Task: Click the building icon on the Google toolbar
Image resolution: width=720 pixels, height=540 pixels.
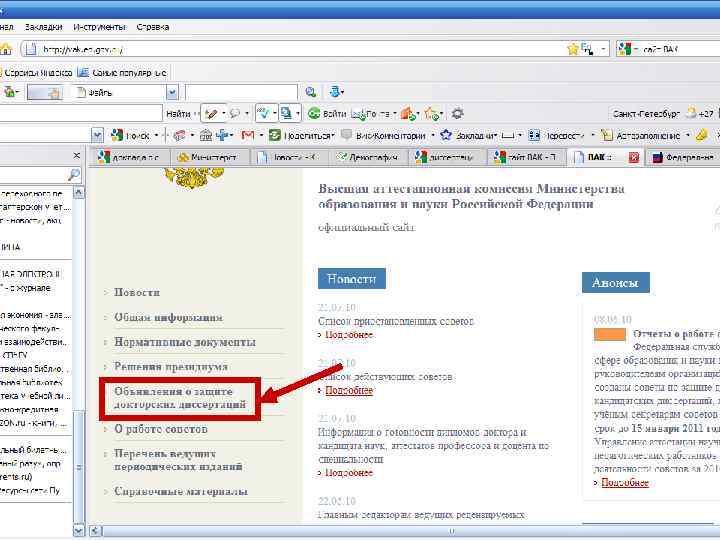Action: (x=206, y=135)
